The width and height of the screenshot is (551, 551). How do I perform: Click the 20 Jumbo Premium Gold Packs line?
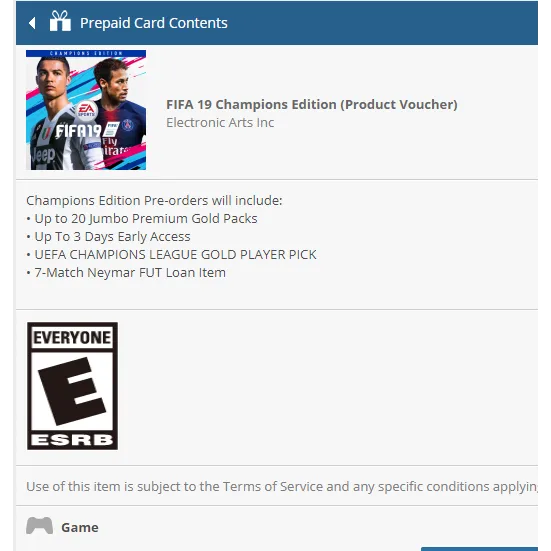click(146, 219)
